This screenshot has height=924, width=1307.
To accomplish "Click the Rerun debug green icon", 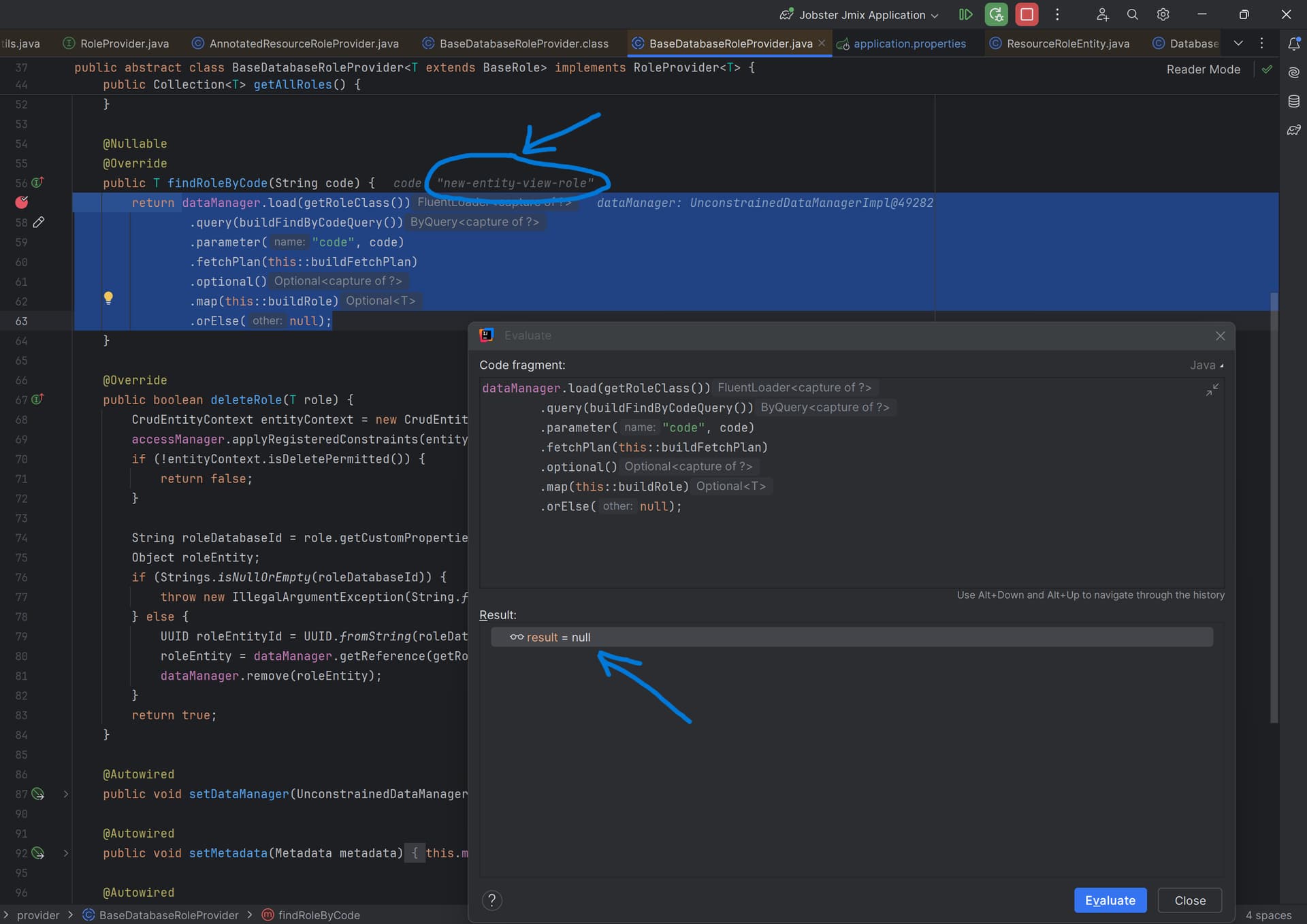I will (x=996, y=14).
